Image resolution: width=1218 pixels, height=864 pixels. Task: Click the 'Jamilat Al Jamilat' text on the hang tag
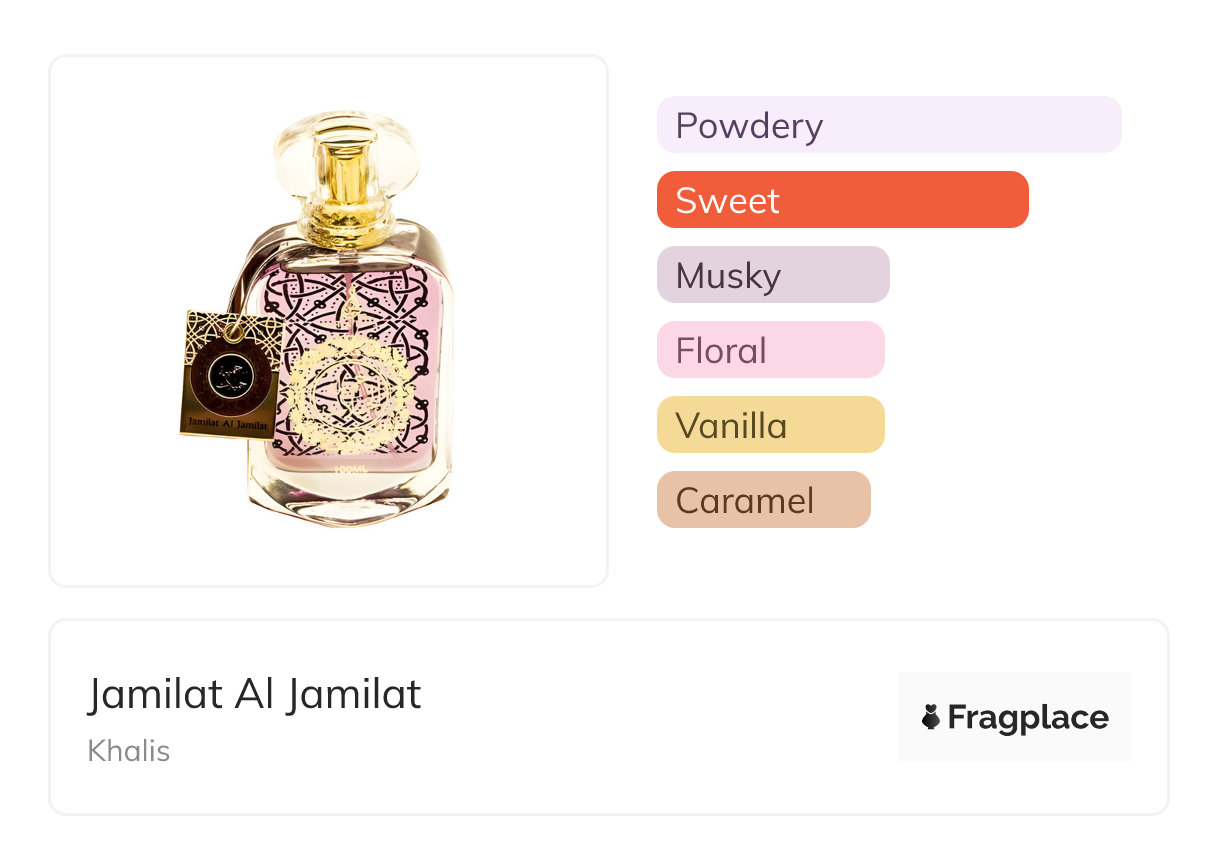point(228,424)
